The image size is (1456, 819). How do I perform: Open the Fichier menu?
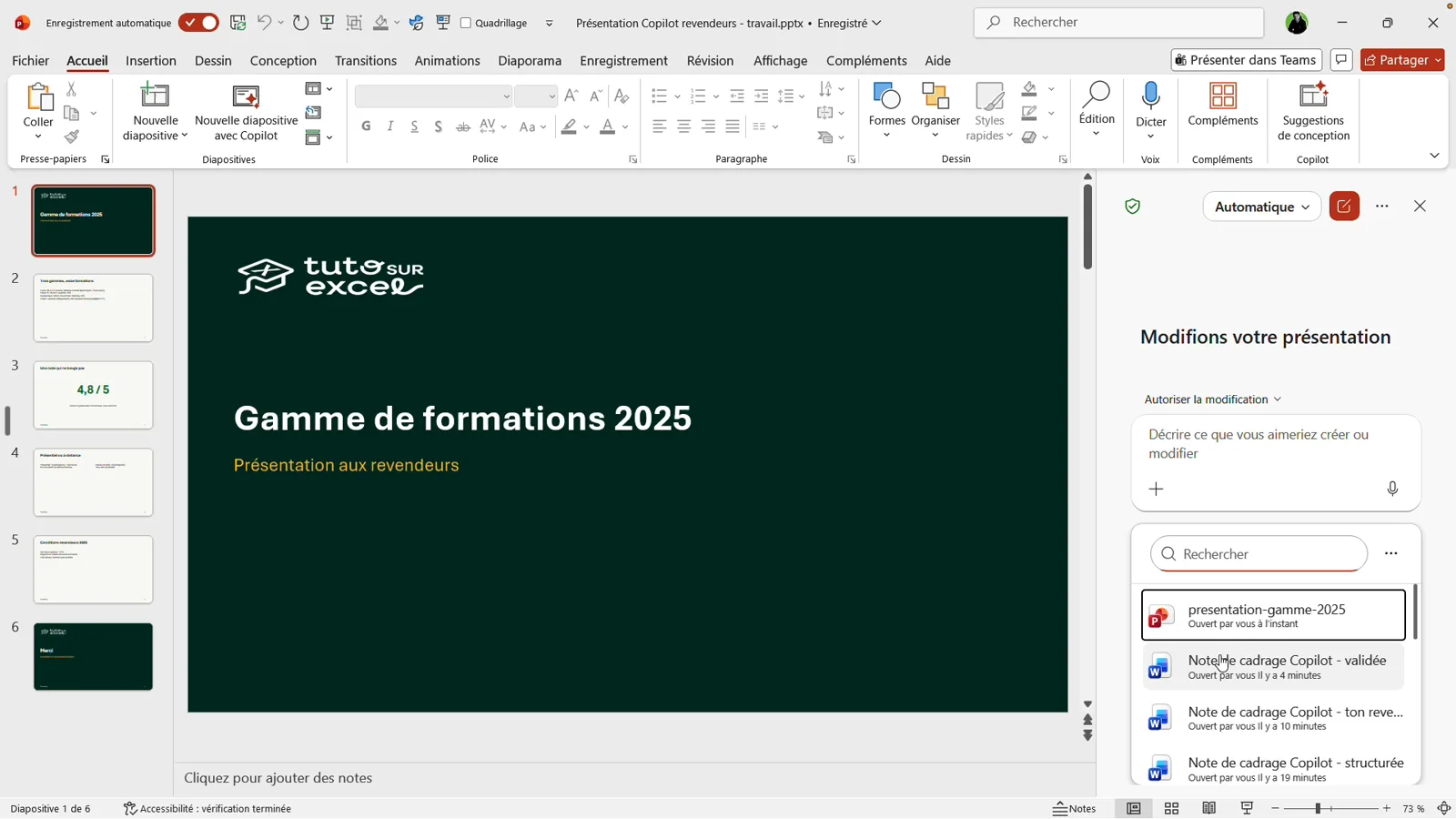click(31, 61)
